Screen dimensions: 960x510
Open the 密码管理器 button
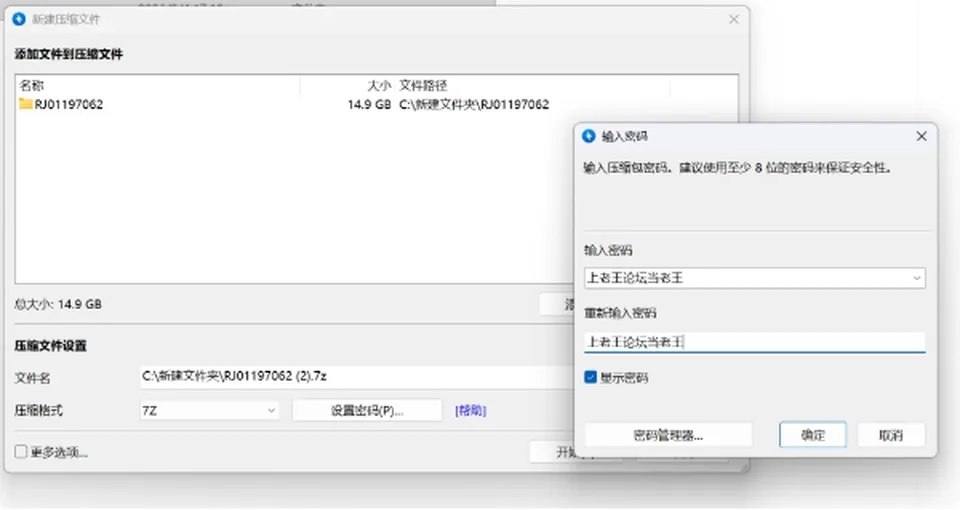(668, 435)
